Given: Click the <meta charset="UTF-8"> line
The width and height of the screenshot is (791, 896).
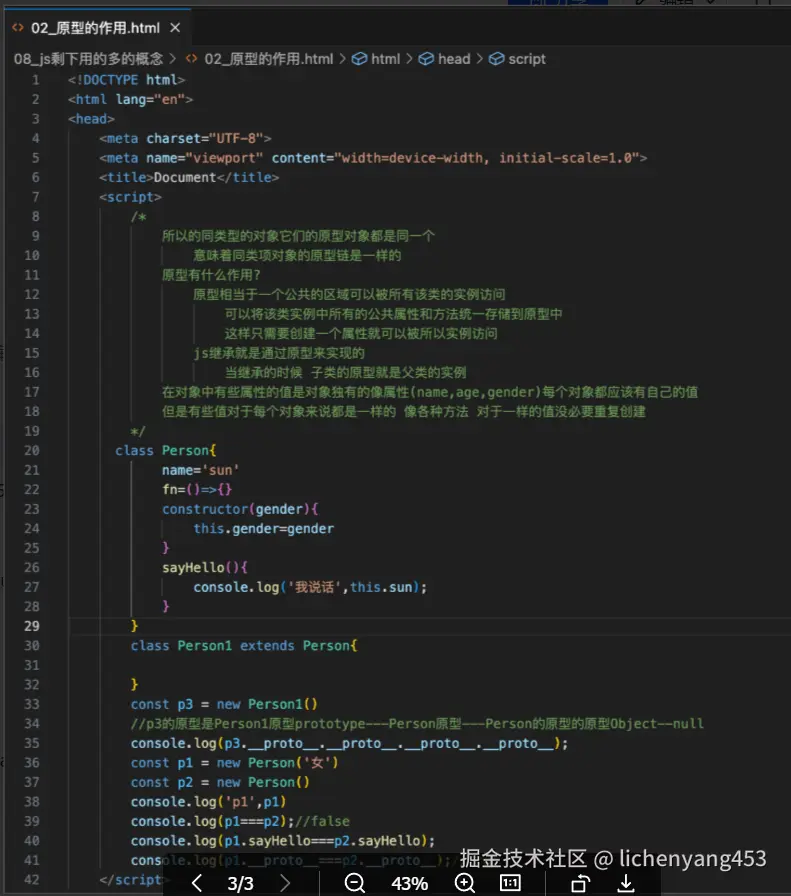Looking at the screenshot, I should click(x=185, y=138).
